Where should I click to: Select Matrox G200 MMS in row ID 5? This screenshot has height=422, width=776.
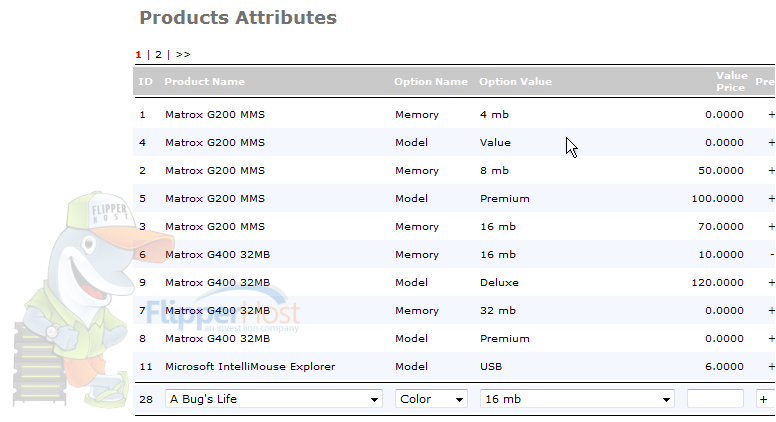click(x=215, y=198)
